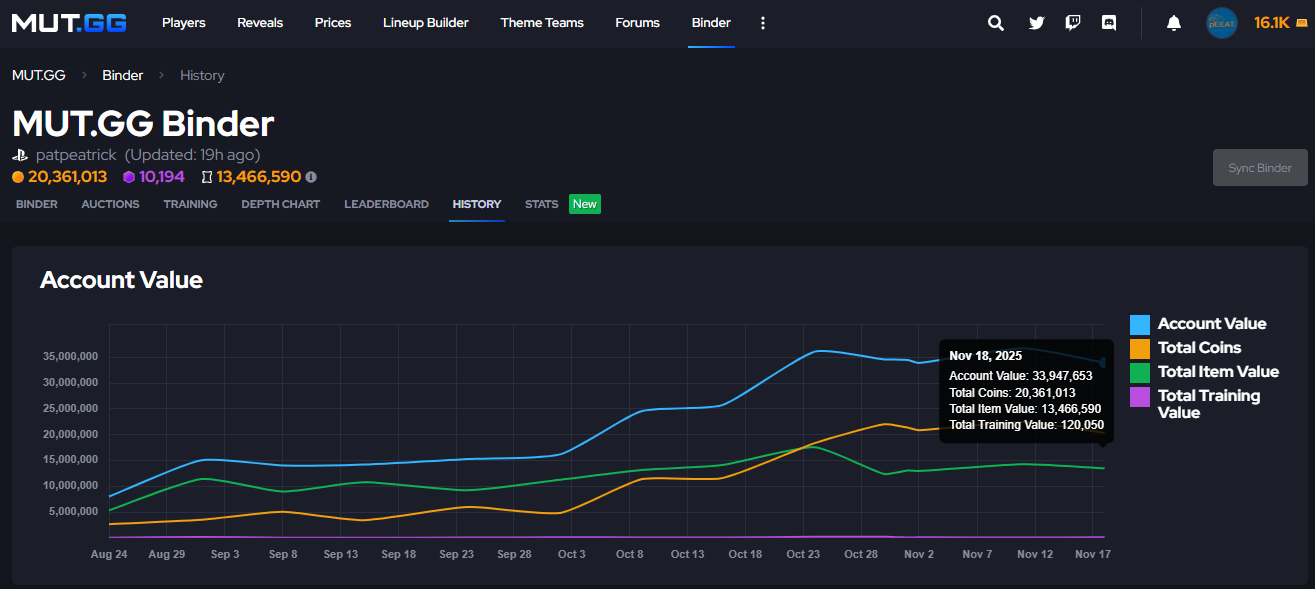Hide the Total Item Value series
This screenshot has width=1315, height=589.
pos(1217,372)
